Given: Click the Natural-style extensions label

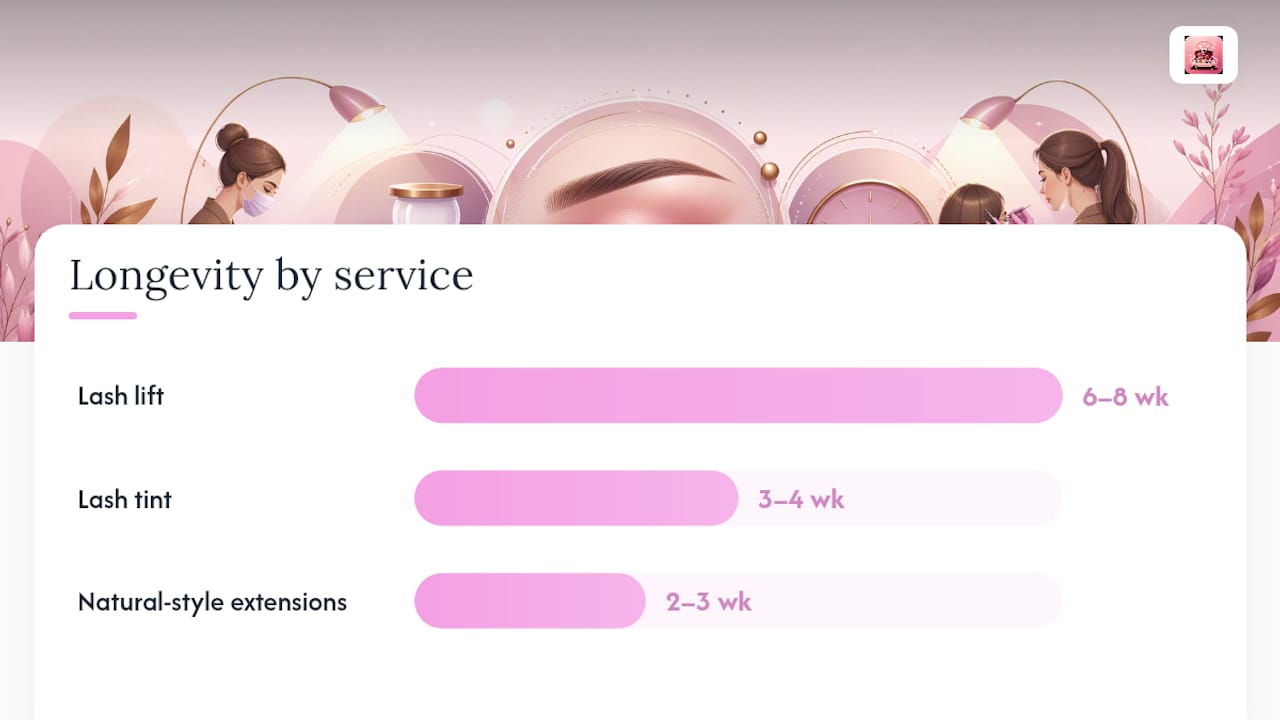Looking at the screenshot, I should 212,602.
